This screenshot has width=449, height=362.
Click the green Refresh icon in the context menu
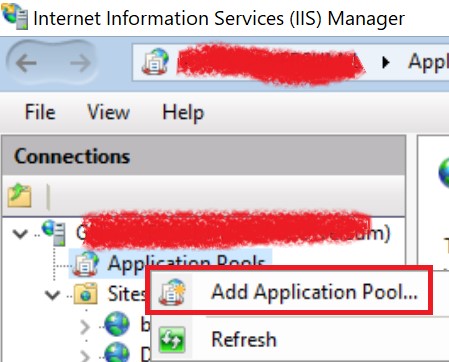[x=172, y=339]
